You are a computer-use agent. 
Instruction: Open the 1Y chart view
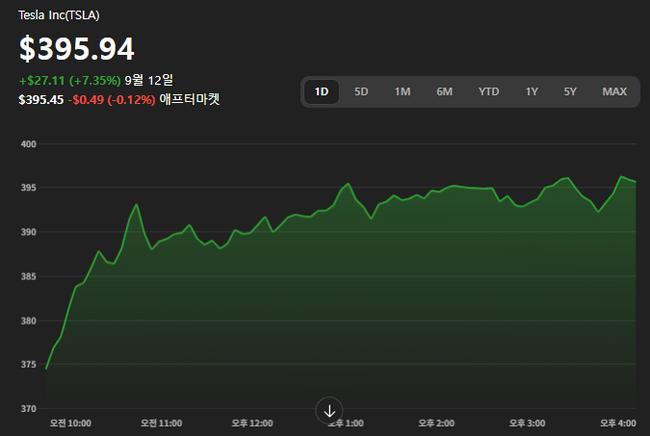coord(532,92)
